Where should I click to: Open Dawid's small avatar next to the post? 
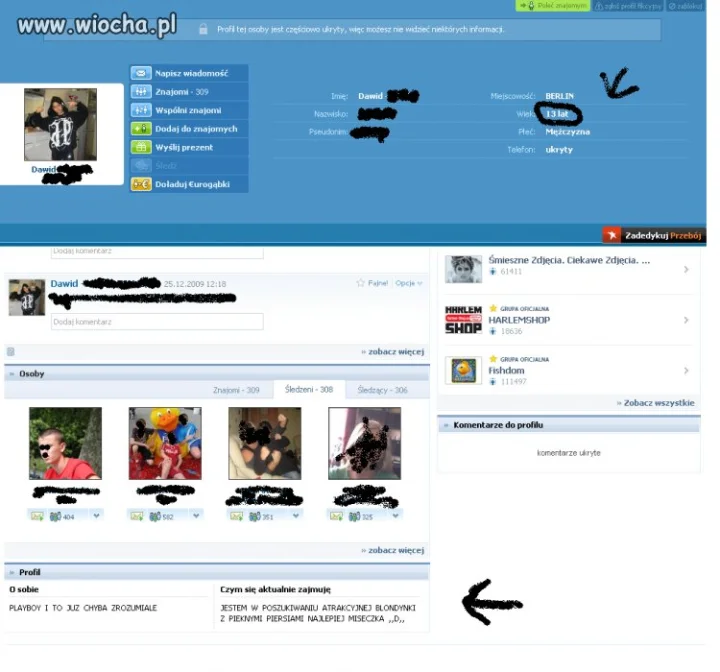tap(27, 297)
